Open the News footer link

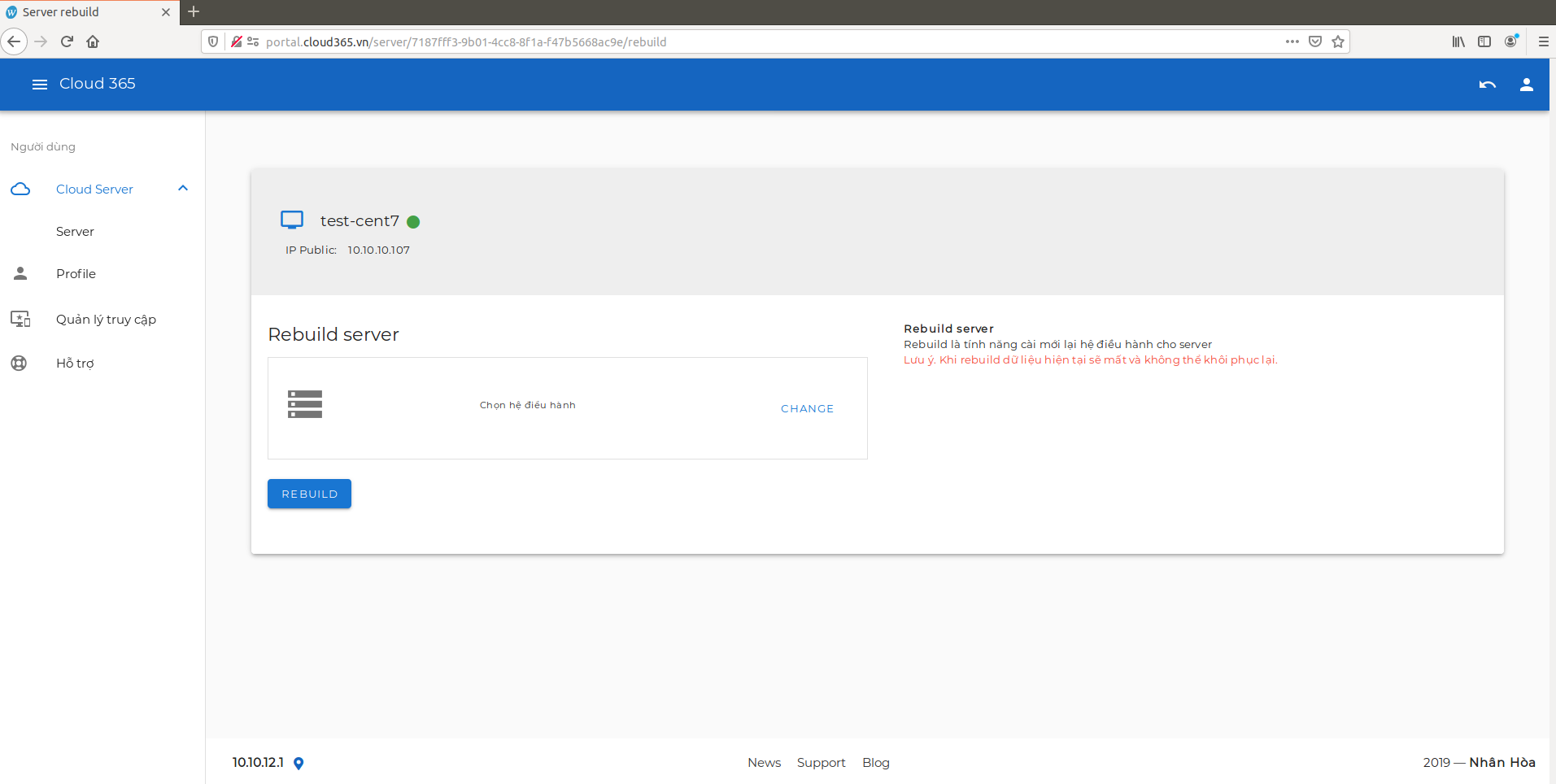(764, 763)
